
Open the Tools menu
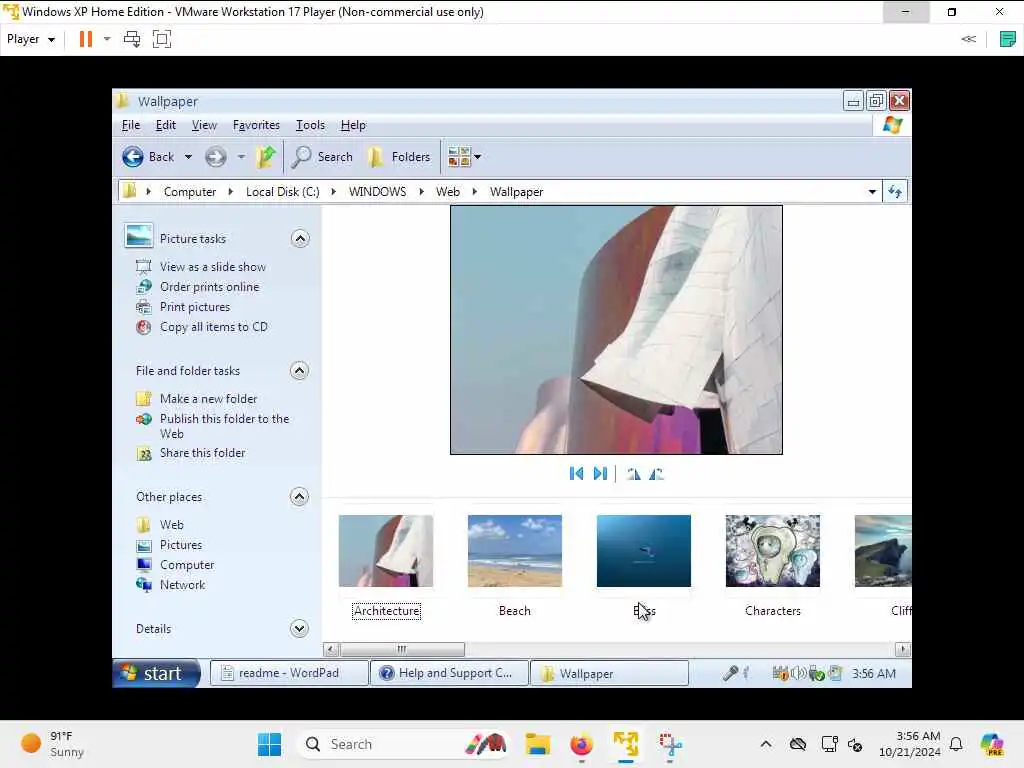310,125
